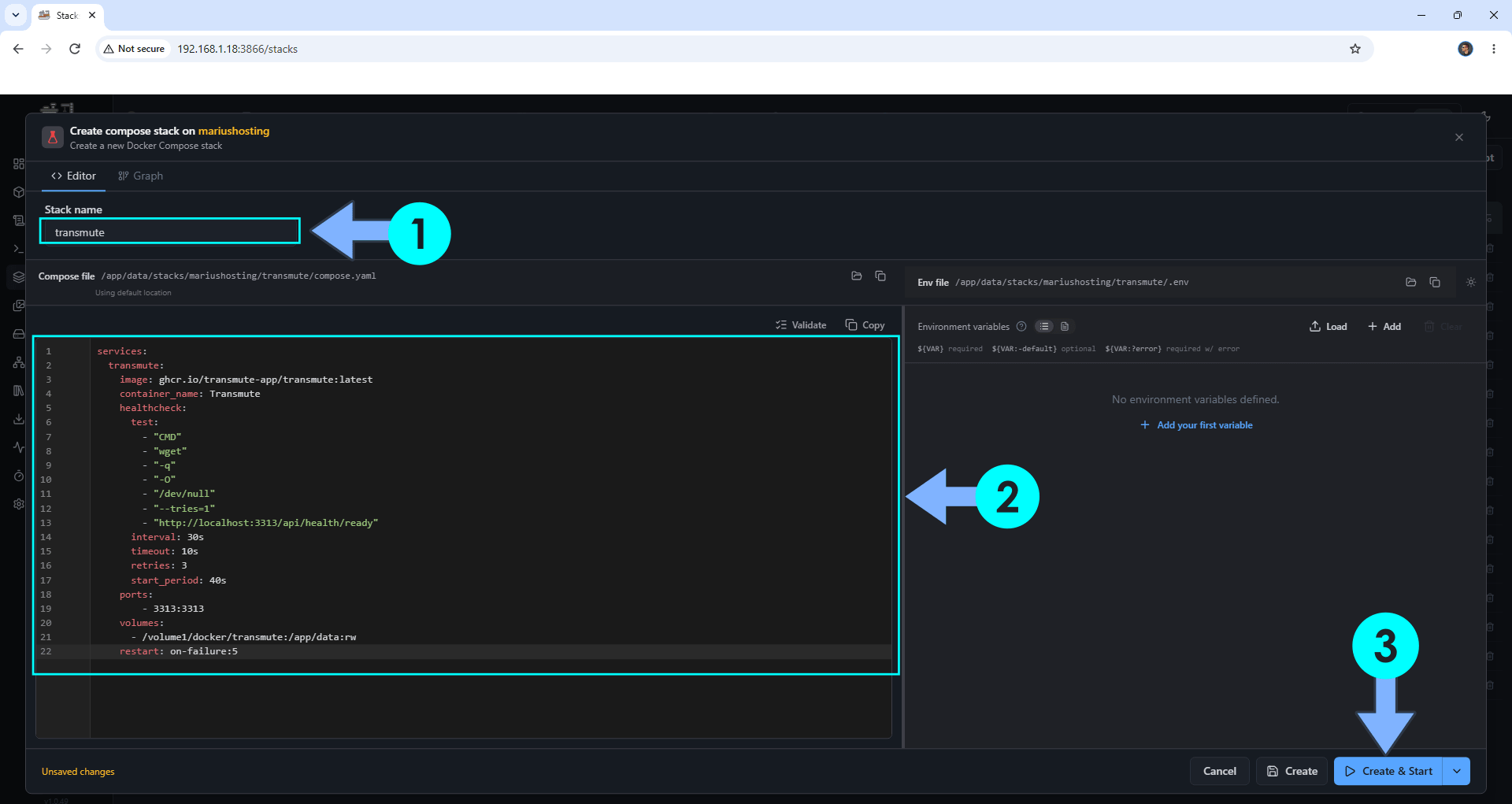Viewport: 1512px width, 804px height.
Task: Open Schedules timer icon in sidebar
Action: click(19, 476)
